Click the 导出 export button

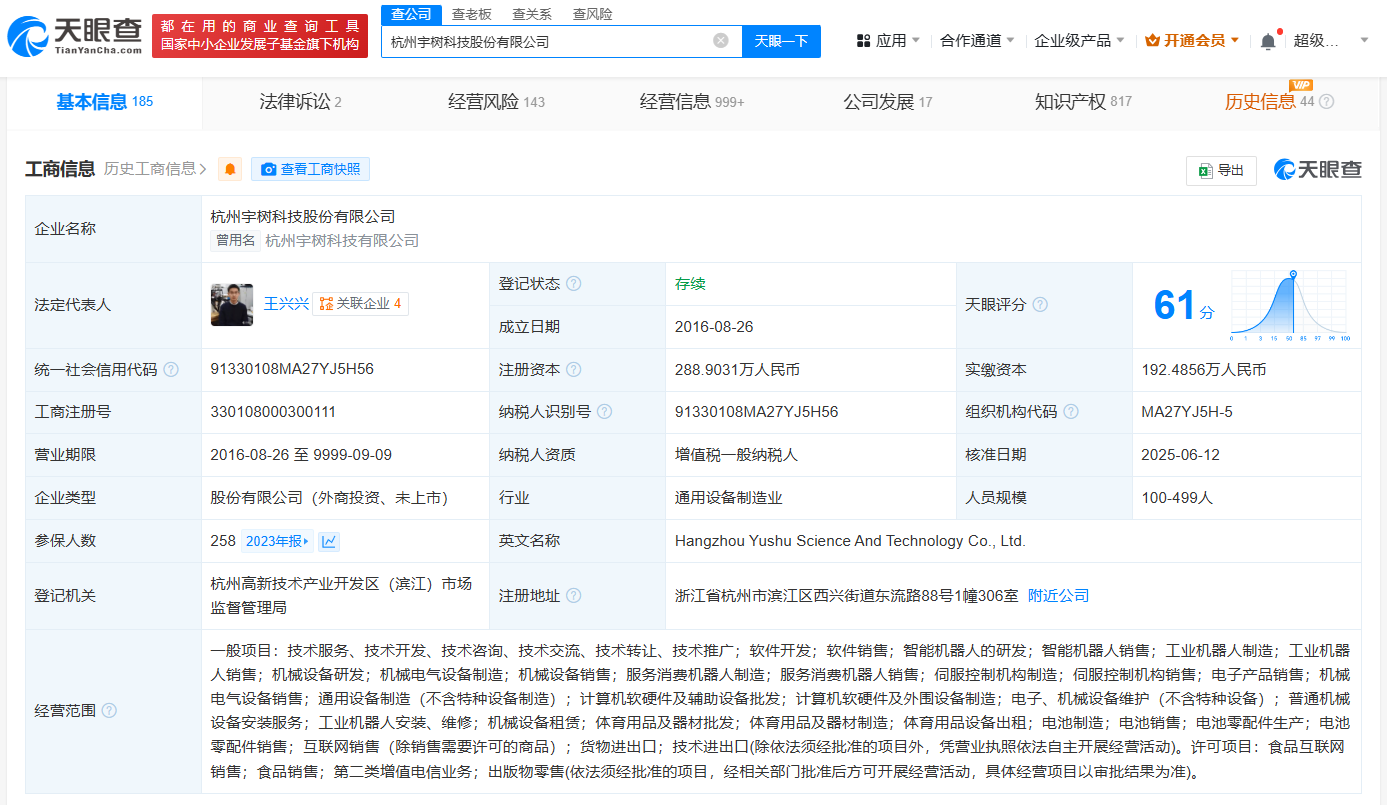(x=1220, y=170)
